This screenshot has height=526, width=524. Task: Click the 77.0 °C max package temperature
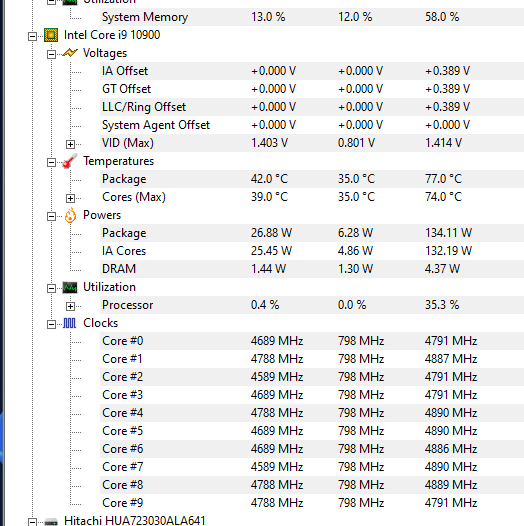[x=443, y=179]
